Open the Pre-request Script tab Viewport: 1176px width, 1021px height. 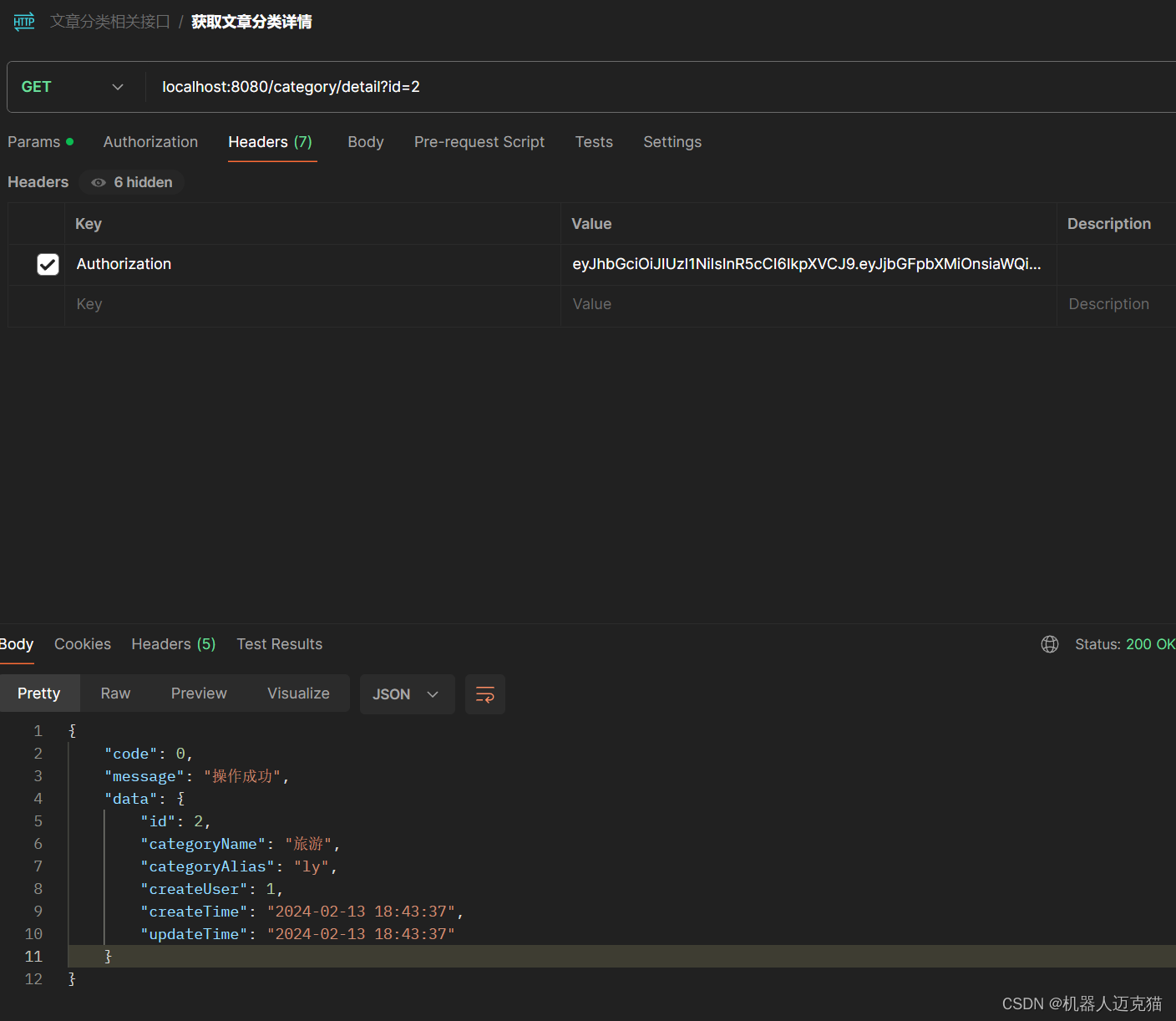pos(479,142)
